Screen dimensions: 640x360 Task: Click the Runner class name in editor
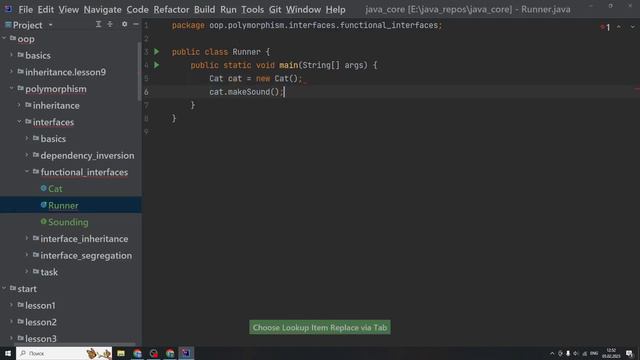click(246, 52)
